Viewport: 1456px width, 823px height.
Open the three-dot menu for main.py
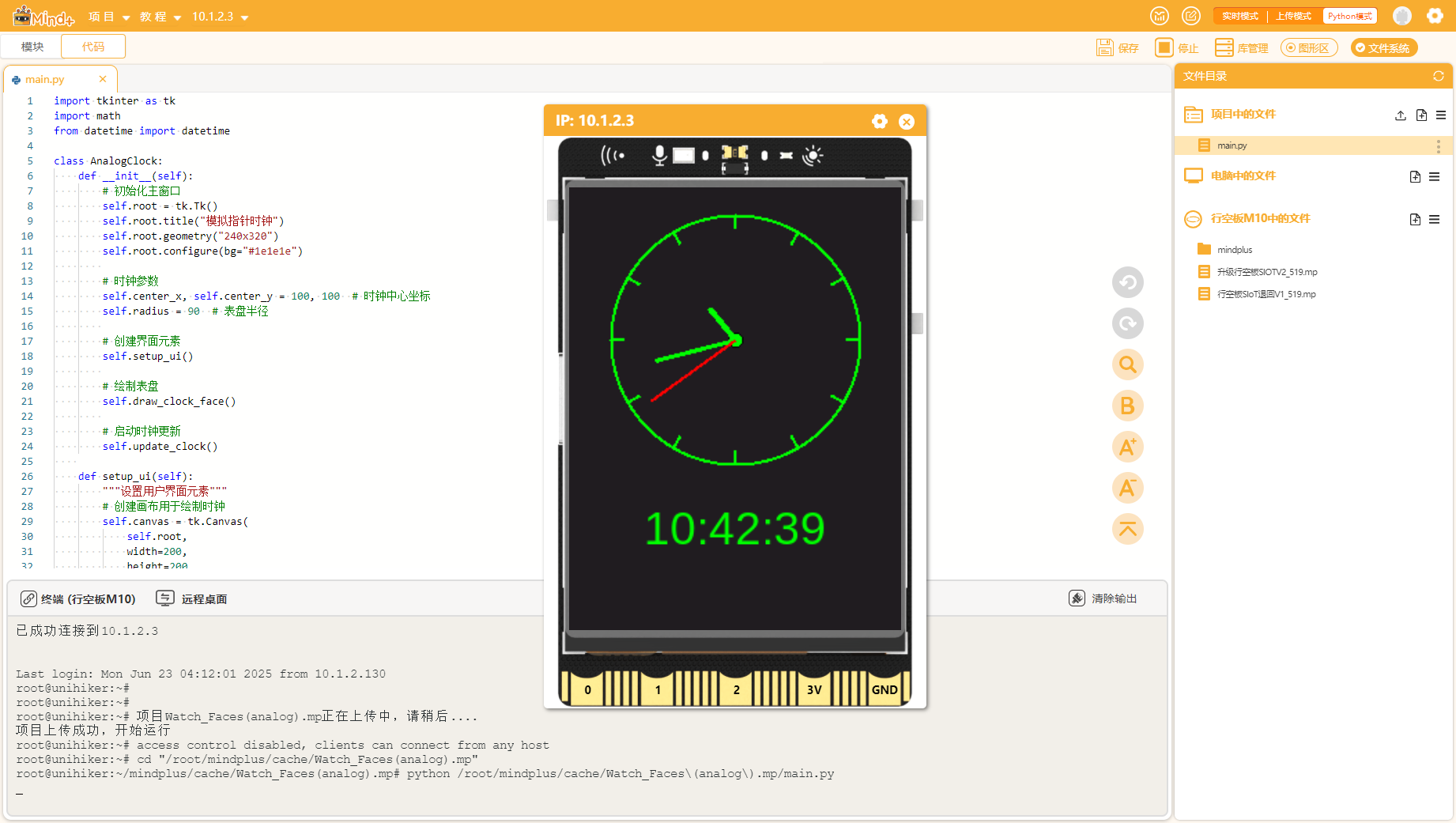coord(1438,145)
